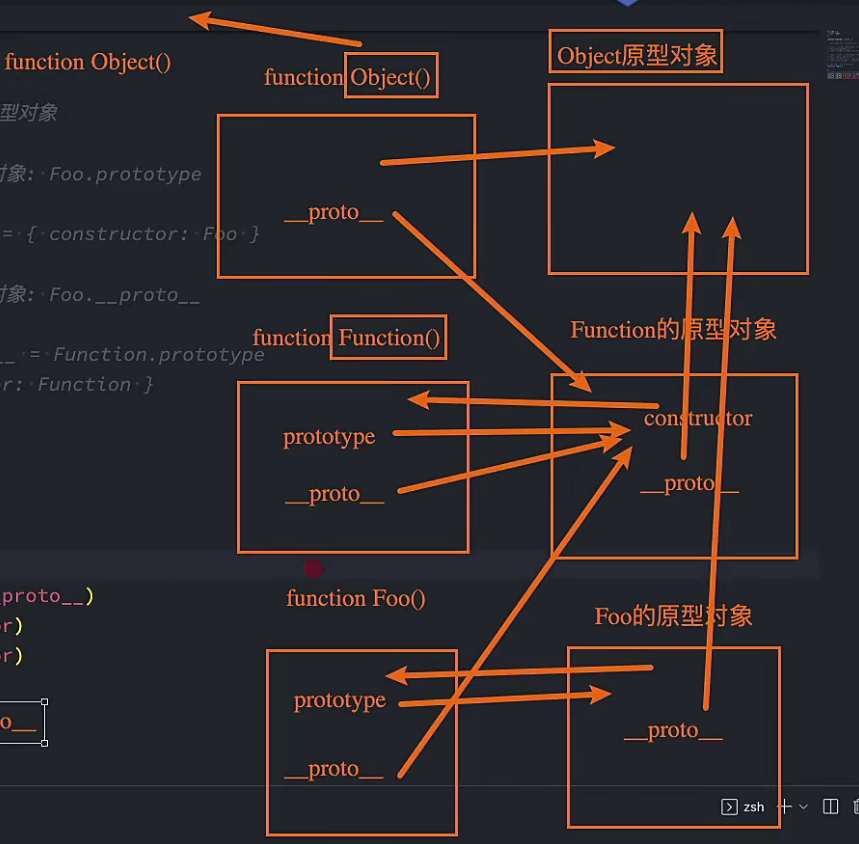Expand the terminal launch profile chevron
Viewport: 859px width, 844px height.
coord(804,808)
